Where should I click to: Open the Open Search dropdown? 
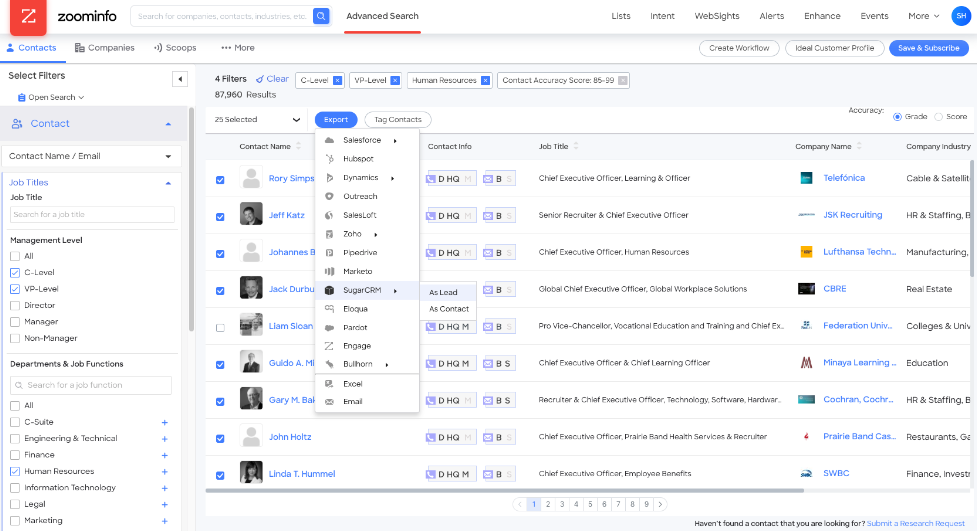[51, 97]
